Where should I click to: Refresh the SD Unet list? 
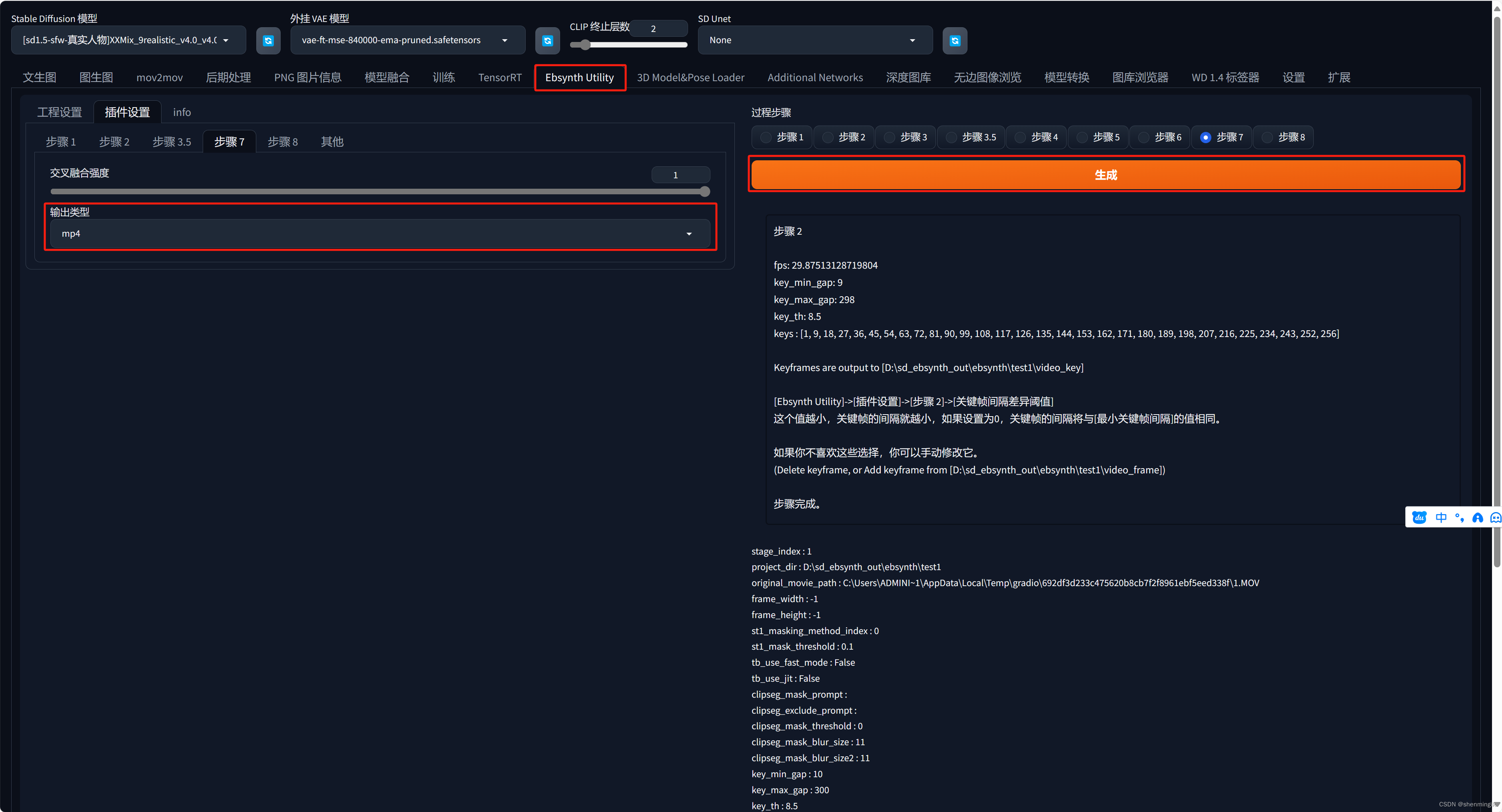point(955,40)
